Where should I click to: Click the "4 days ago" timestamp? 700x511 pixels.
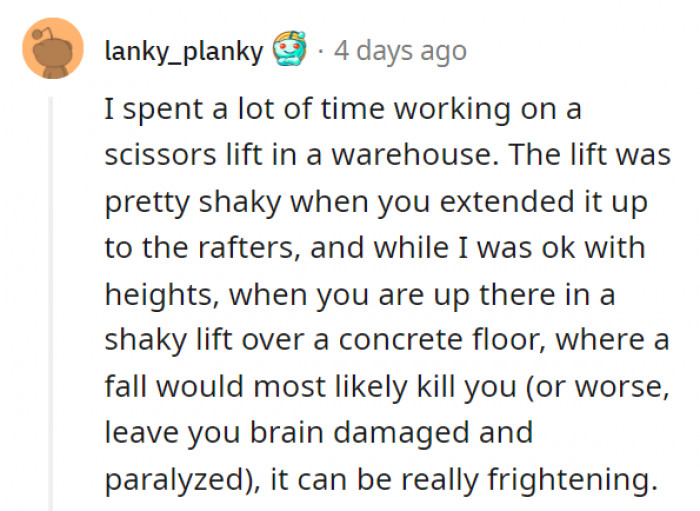(400, 50)
